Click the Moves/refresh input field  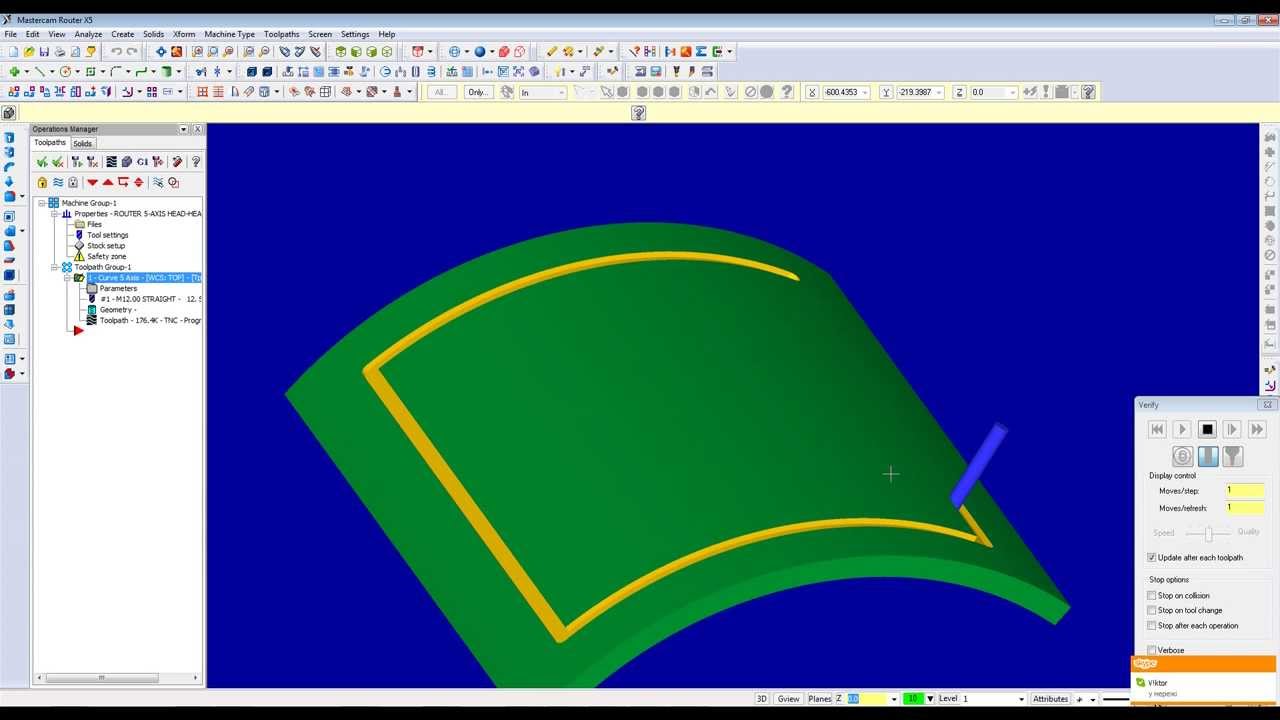[x=1246, y=508]
